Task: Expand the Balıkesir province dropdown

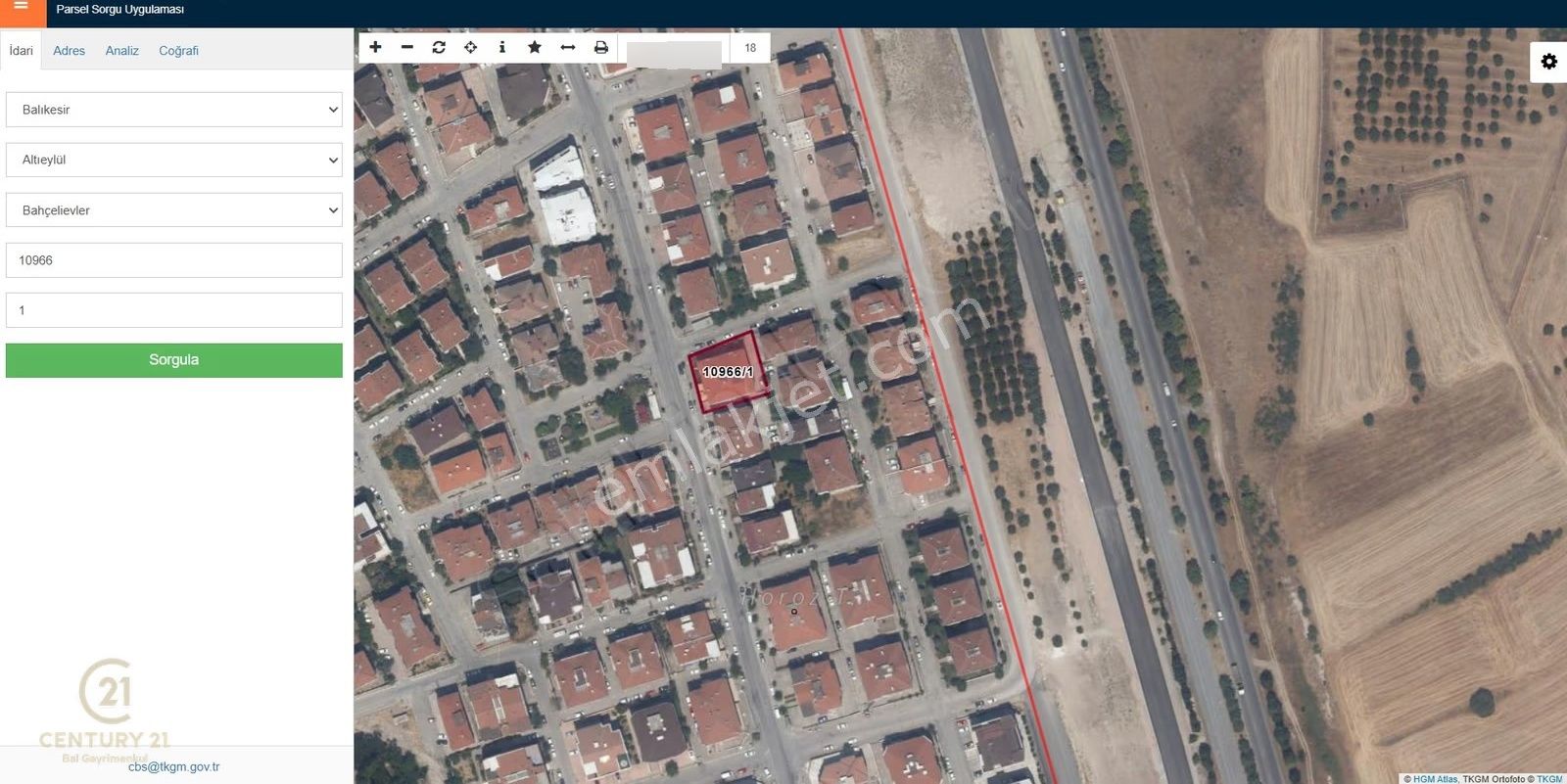Action: [x=174, y=110]
